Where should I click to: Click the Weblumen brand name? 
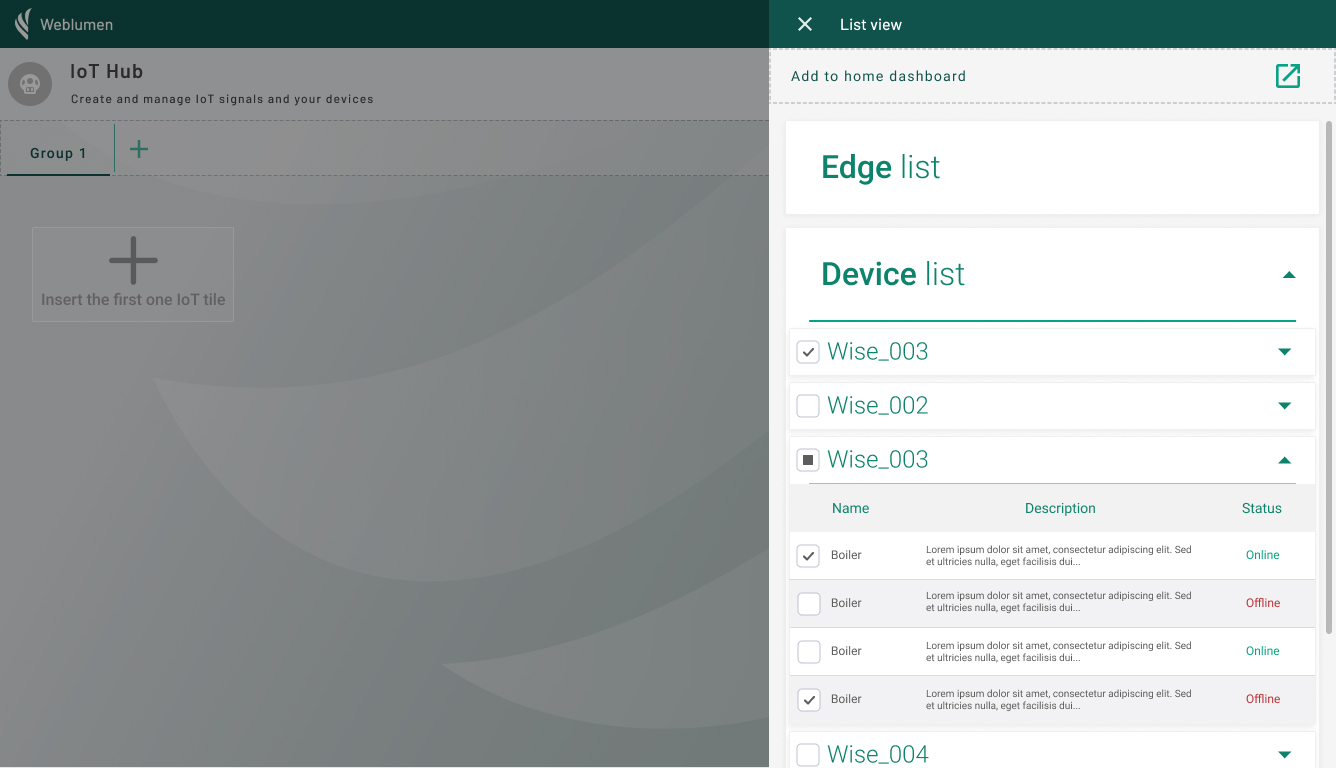point(76,24)
